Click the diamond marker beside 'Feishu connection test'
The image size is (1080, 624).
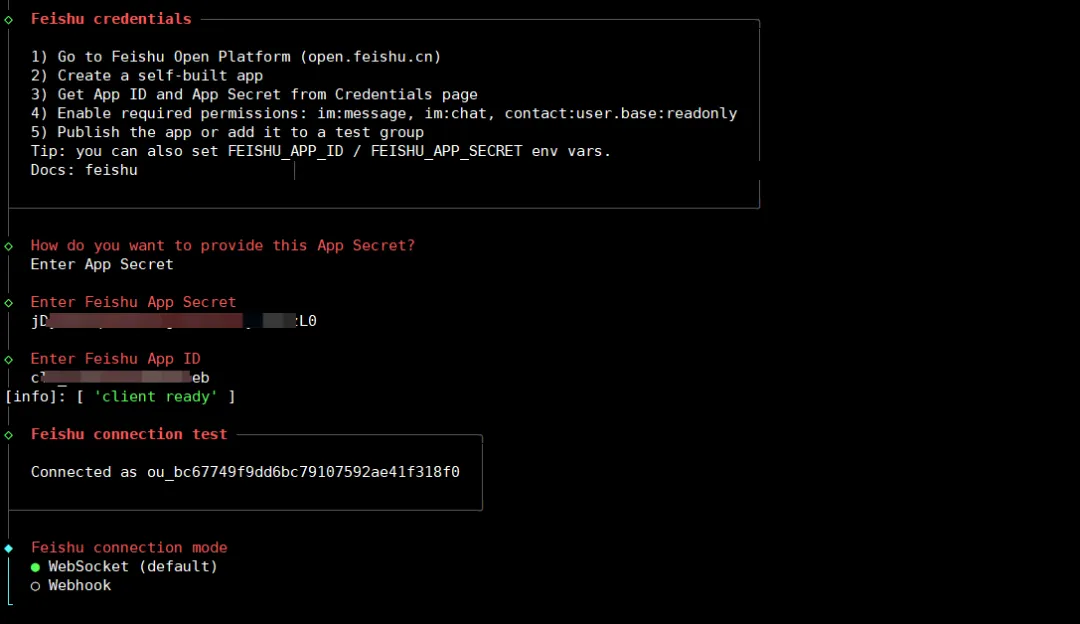[9, 435]
